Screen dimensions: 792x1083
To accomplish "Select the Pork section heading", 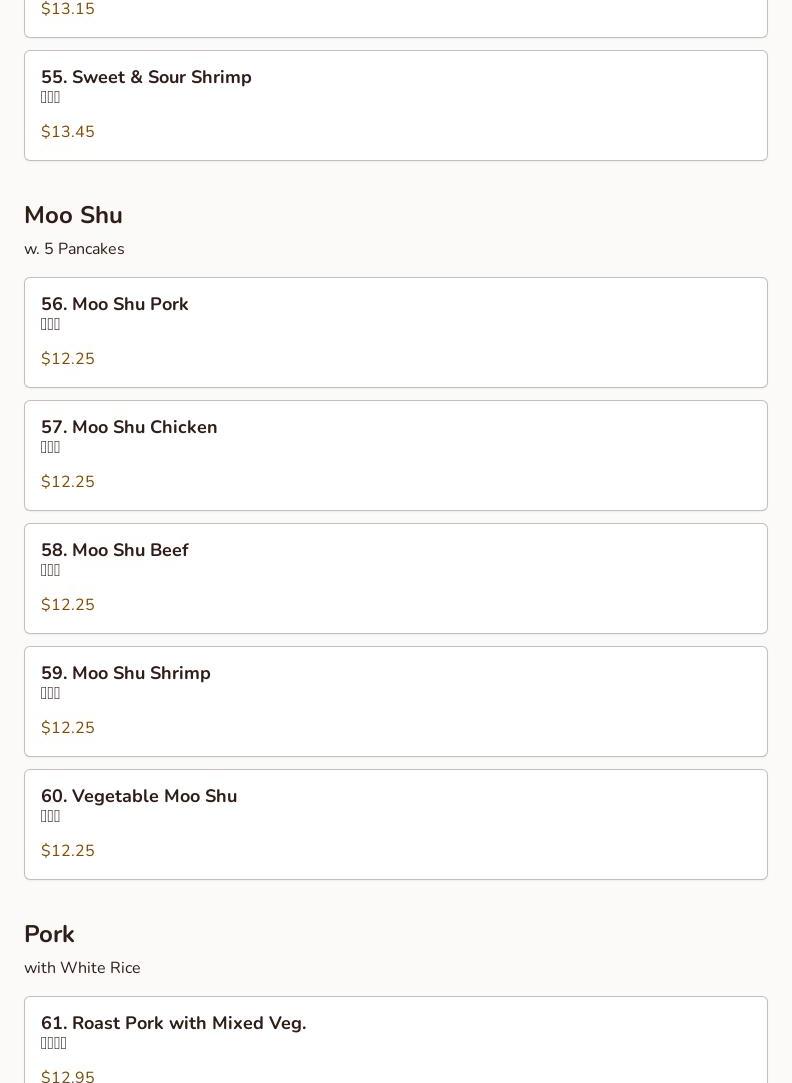I will click(49, 934).
